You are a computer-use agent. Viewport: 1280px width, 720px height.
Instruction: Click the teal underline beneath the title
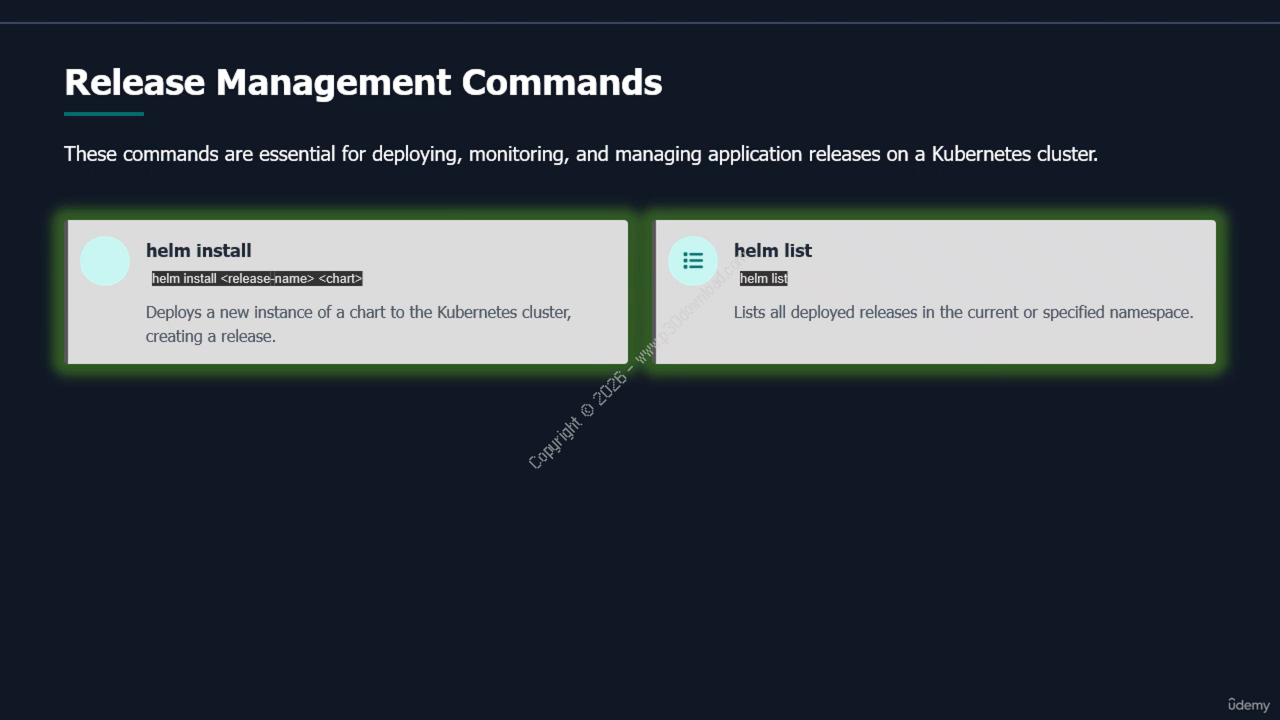coord(104,114)
